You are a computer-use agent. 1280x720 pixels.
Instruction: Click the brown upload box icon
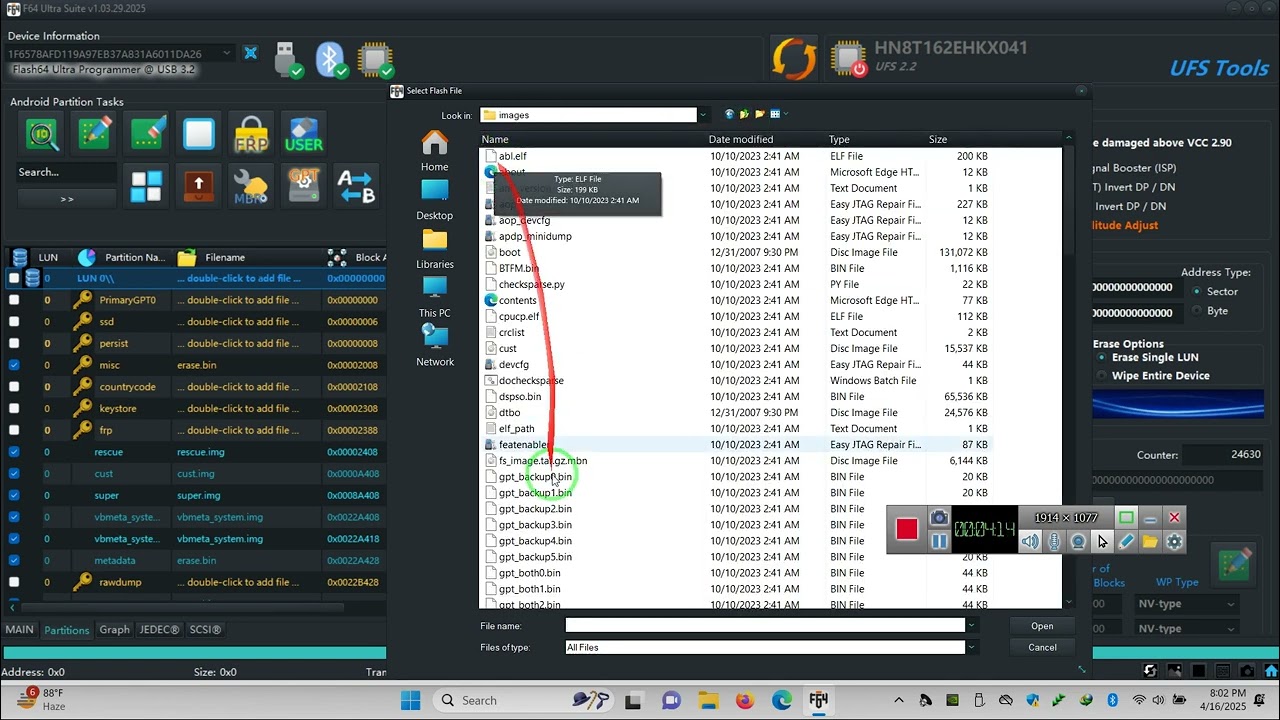click(199, 186)
